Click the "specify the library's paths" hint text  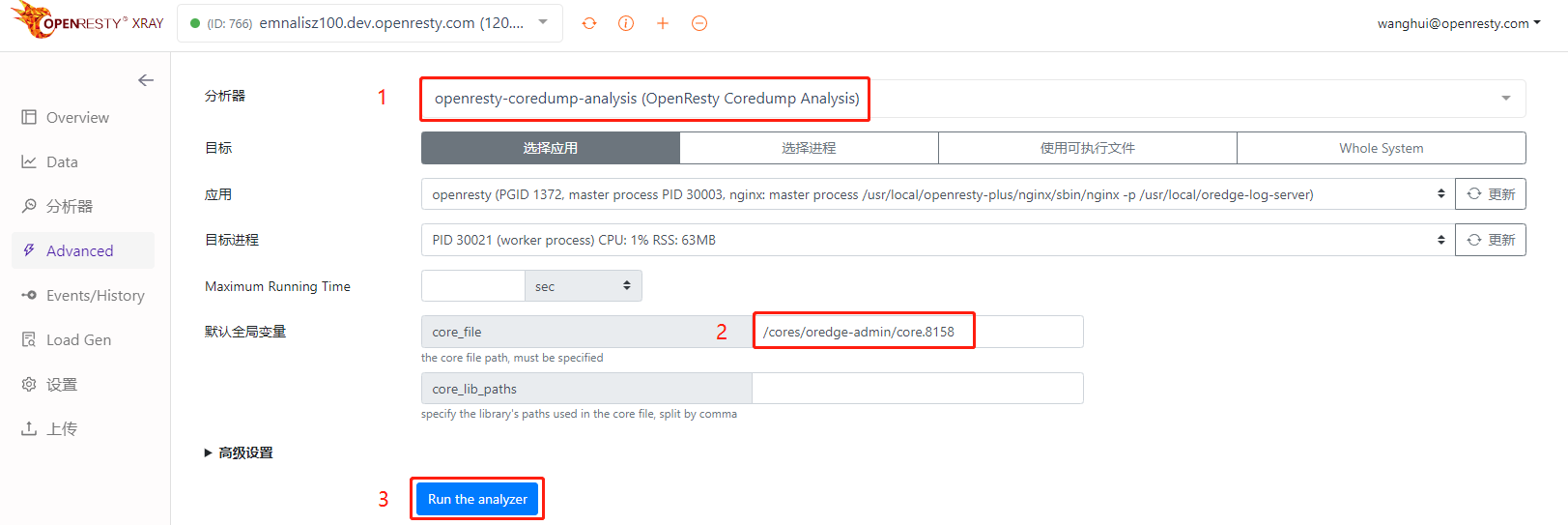(579, 414)
